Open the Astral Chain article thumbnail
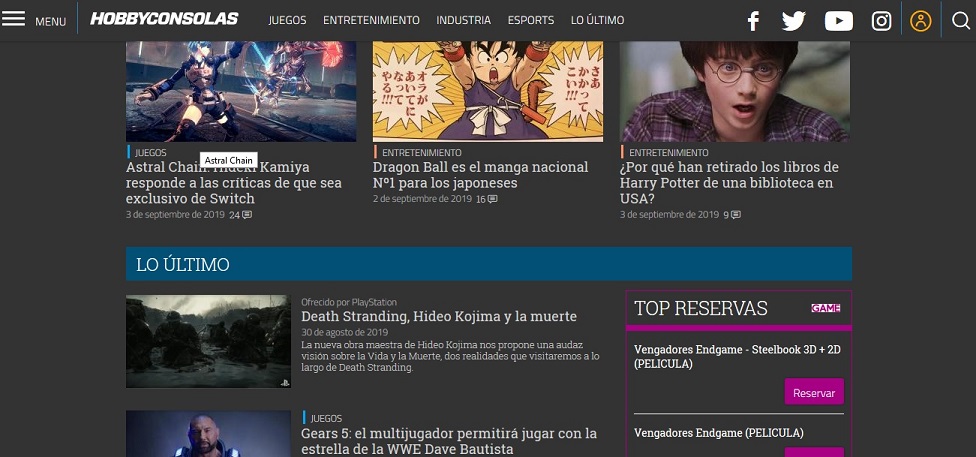 click(241, 92)
